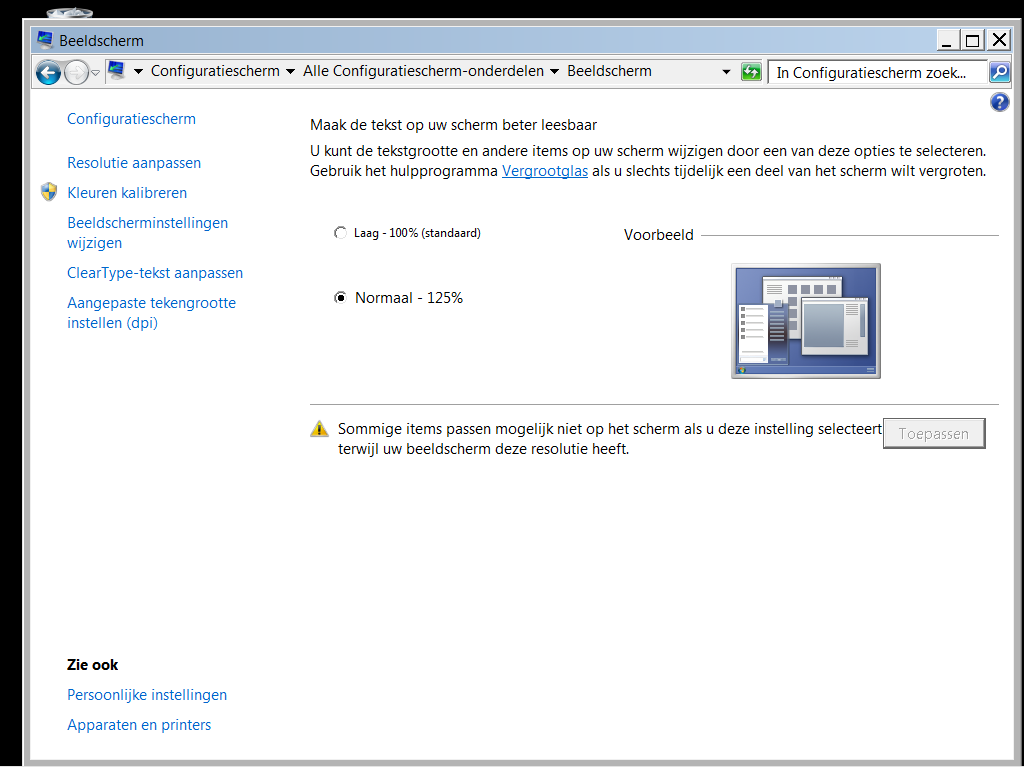Click the Configuratiescherm breadcrumb in address bar
This screenshot has height=768, width=1024.
[215, 71]
